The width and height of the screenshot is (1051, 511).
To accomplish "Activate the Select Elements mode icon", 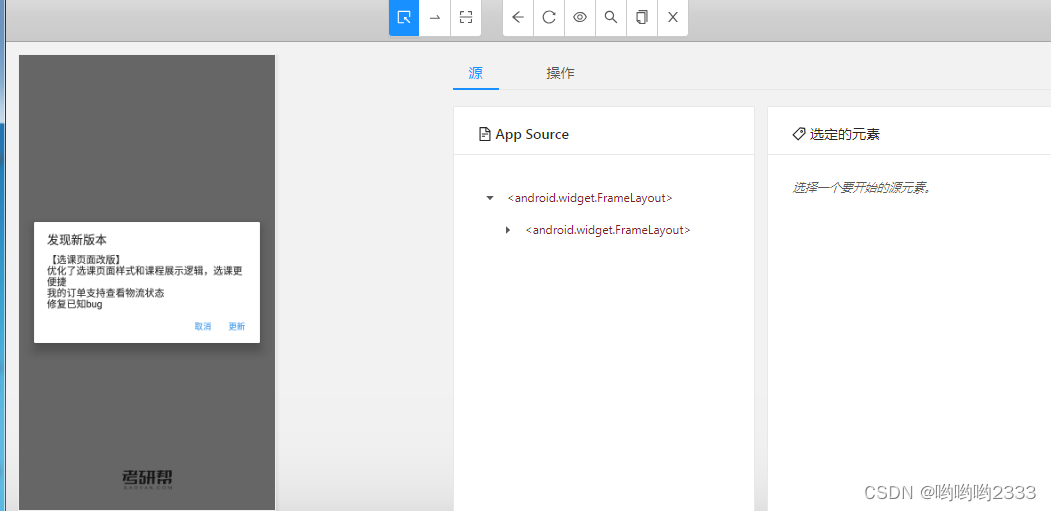I will (404, 17).
